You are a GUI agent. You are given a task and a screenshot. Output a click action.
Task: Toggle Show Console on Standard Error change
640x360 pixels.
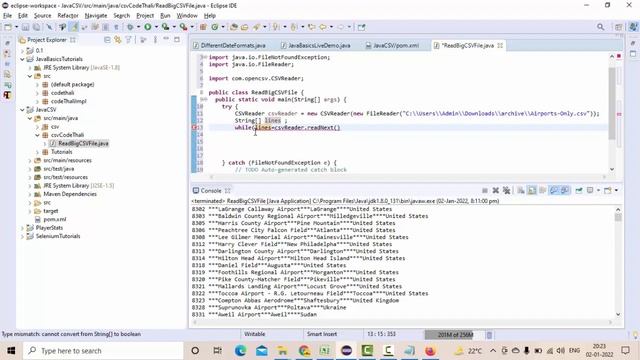click(x=564, y=190)
